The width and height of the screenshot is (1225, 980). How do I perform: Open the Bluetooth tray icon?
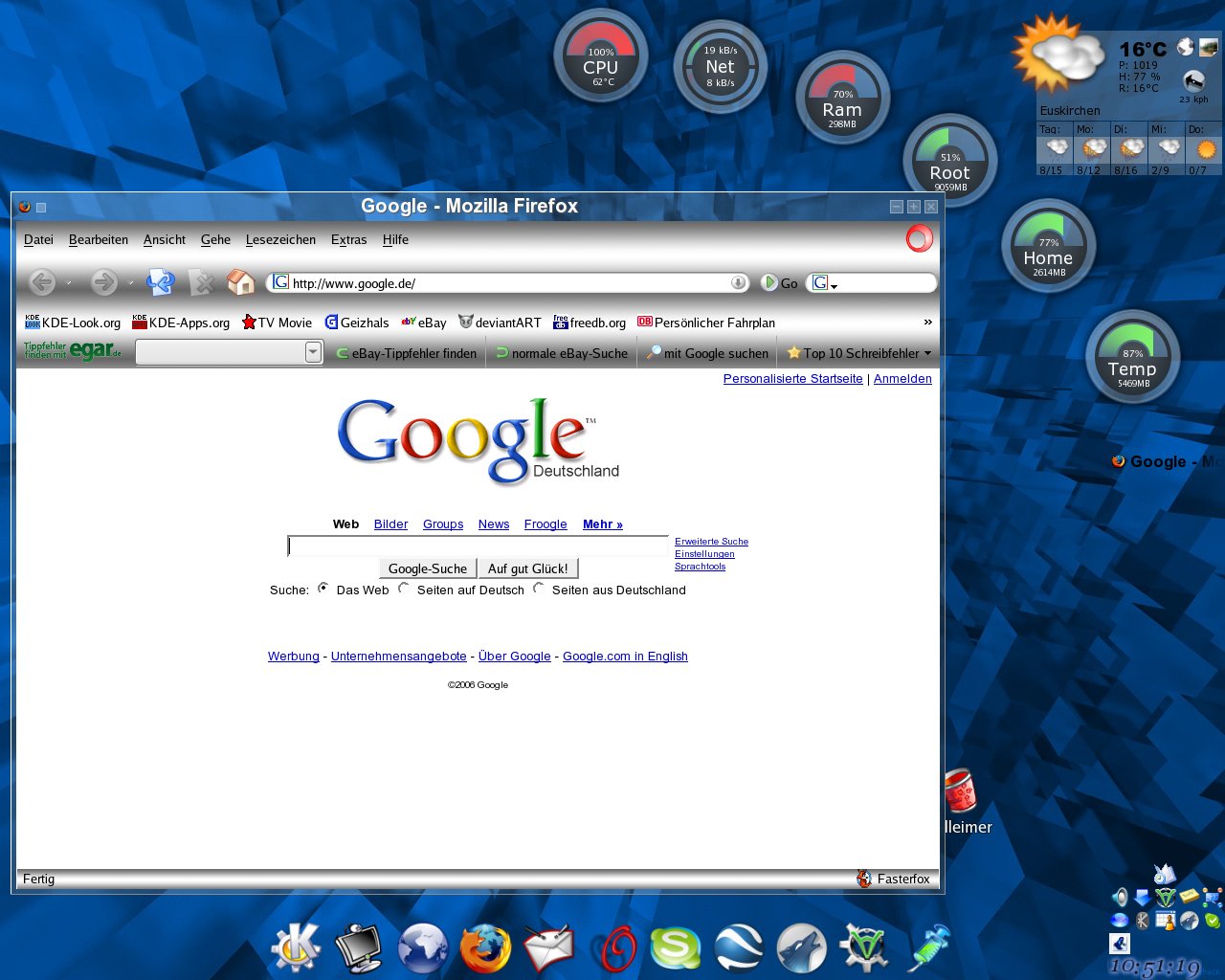[1143, 920]
